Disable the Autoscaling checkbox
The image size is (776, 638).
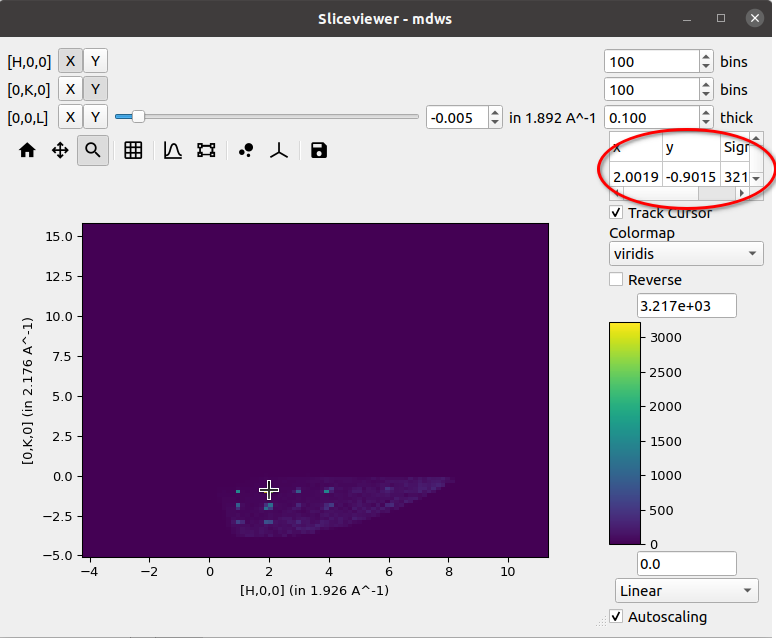click(x=616, y=617)
